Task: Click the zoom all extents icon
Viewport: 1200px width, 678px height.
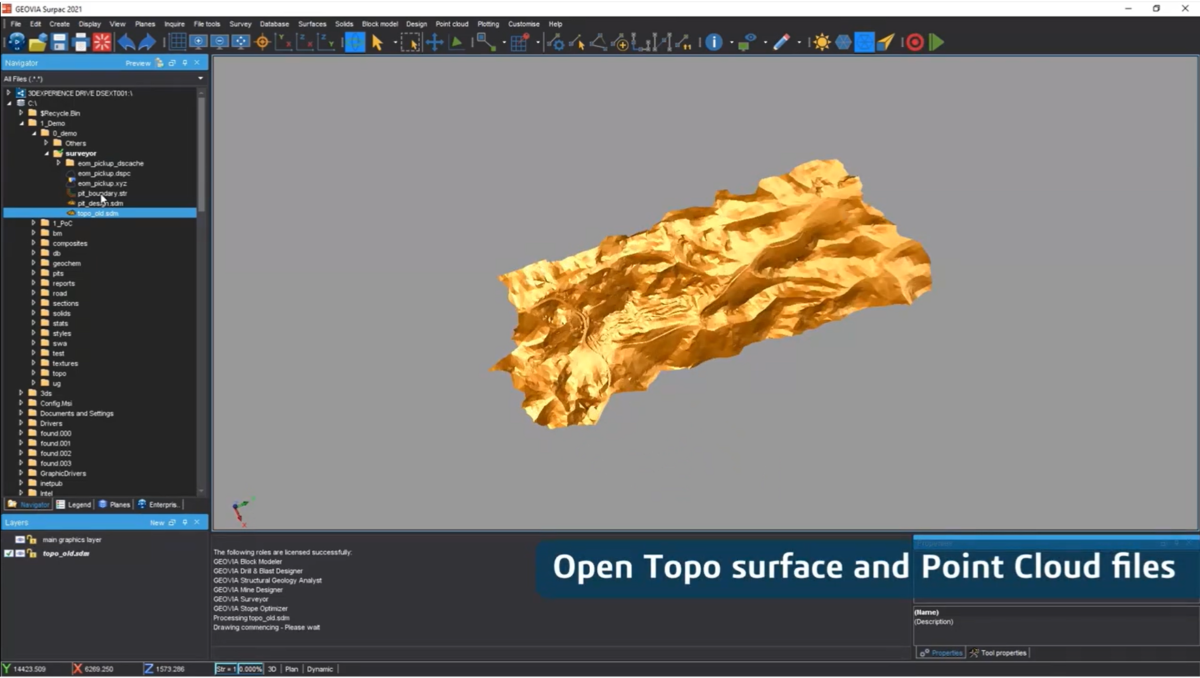Action: (240, 42)
